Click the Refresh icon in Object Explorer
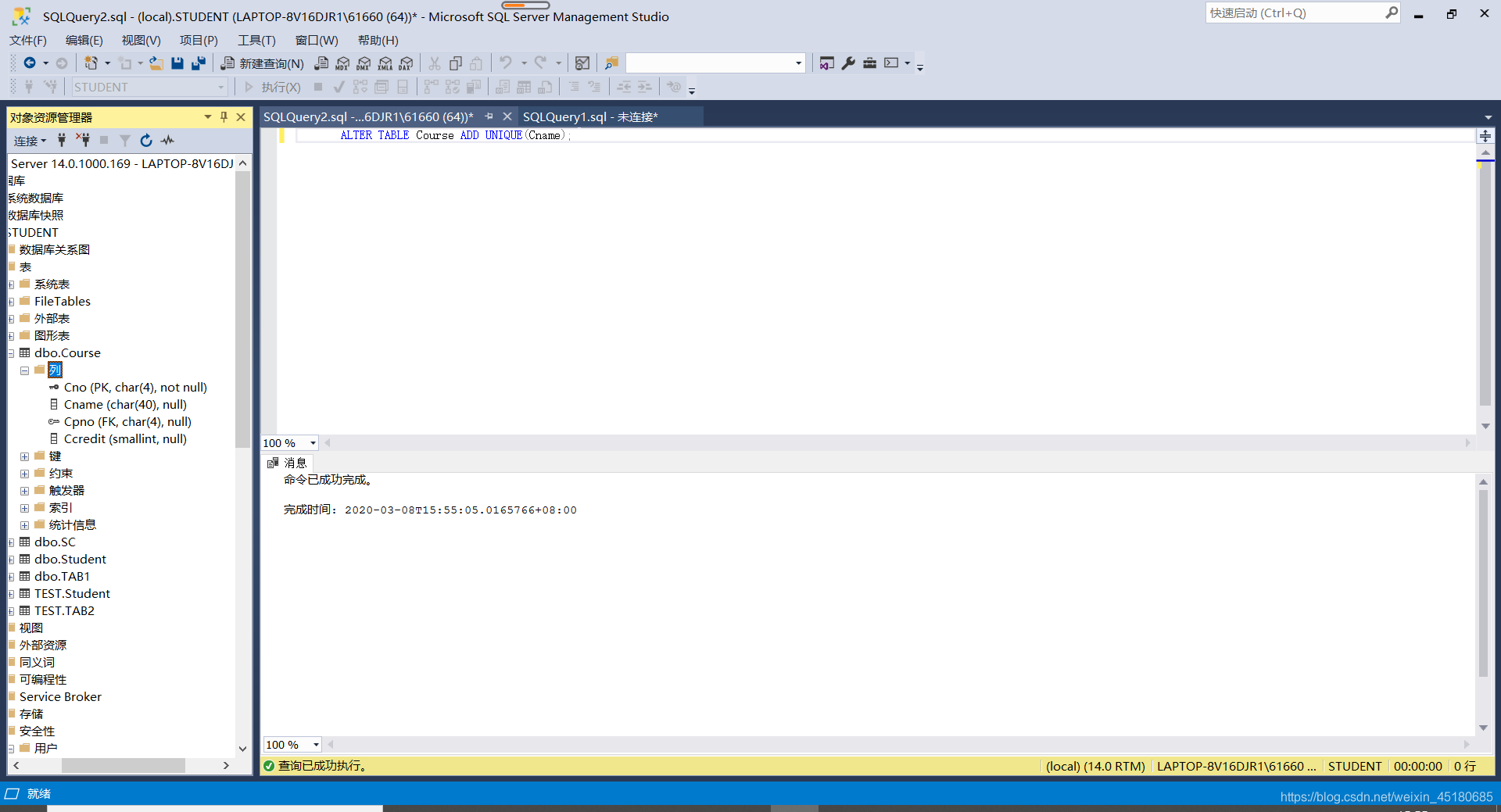 click(145, 140)
